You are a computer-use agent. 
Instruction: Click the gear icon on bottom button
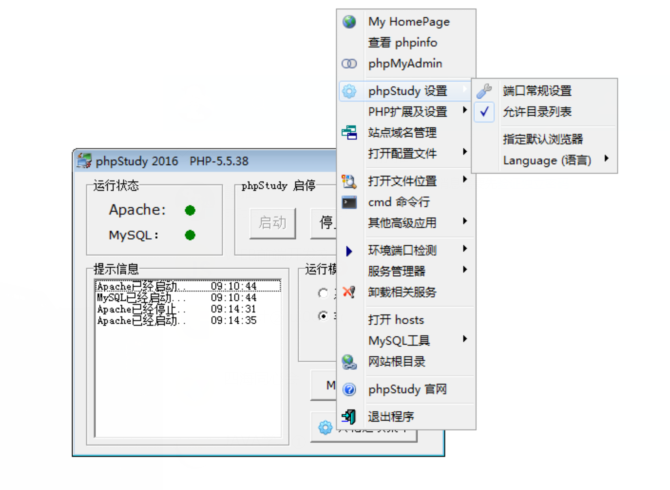(x=325, y=427)
